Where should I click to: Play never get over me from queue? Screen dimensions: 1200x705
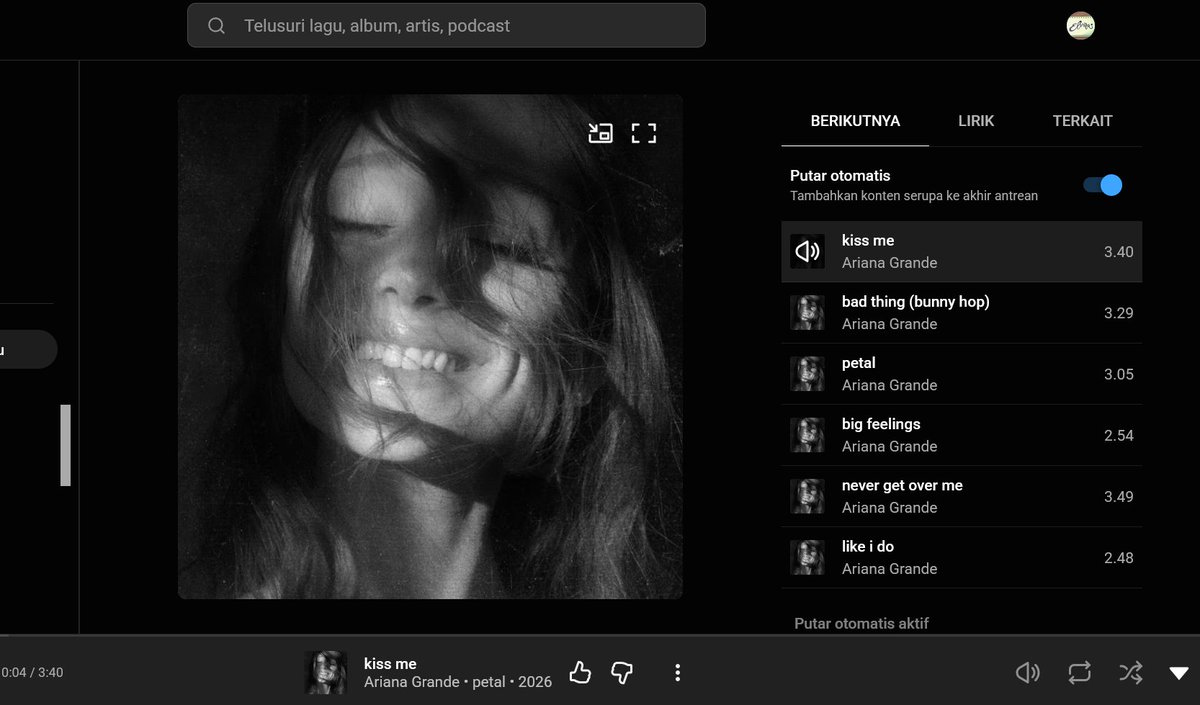point(962,496)
